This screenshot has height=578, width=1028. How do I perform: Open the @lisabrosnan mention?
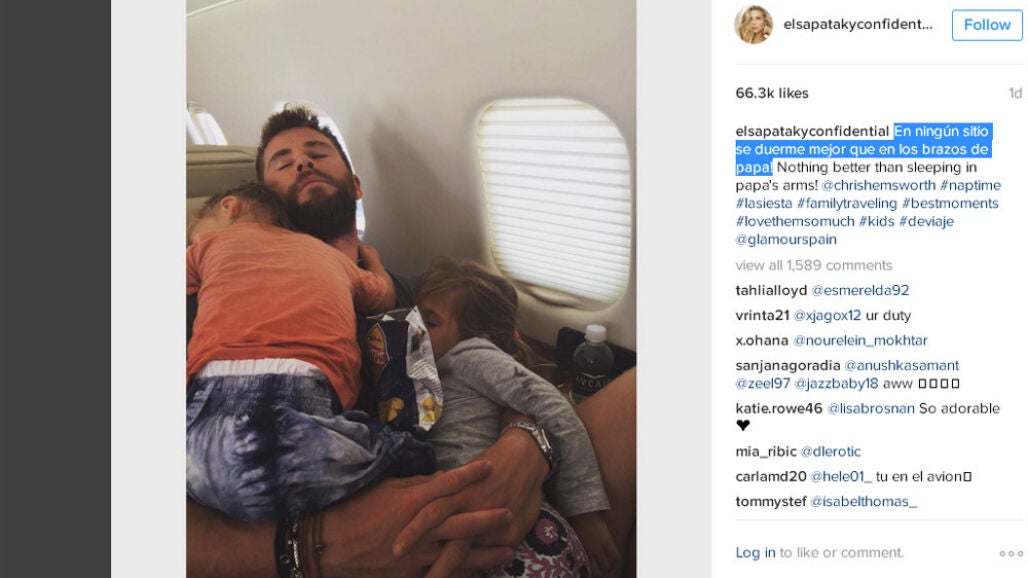871,408
